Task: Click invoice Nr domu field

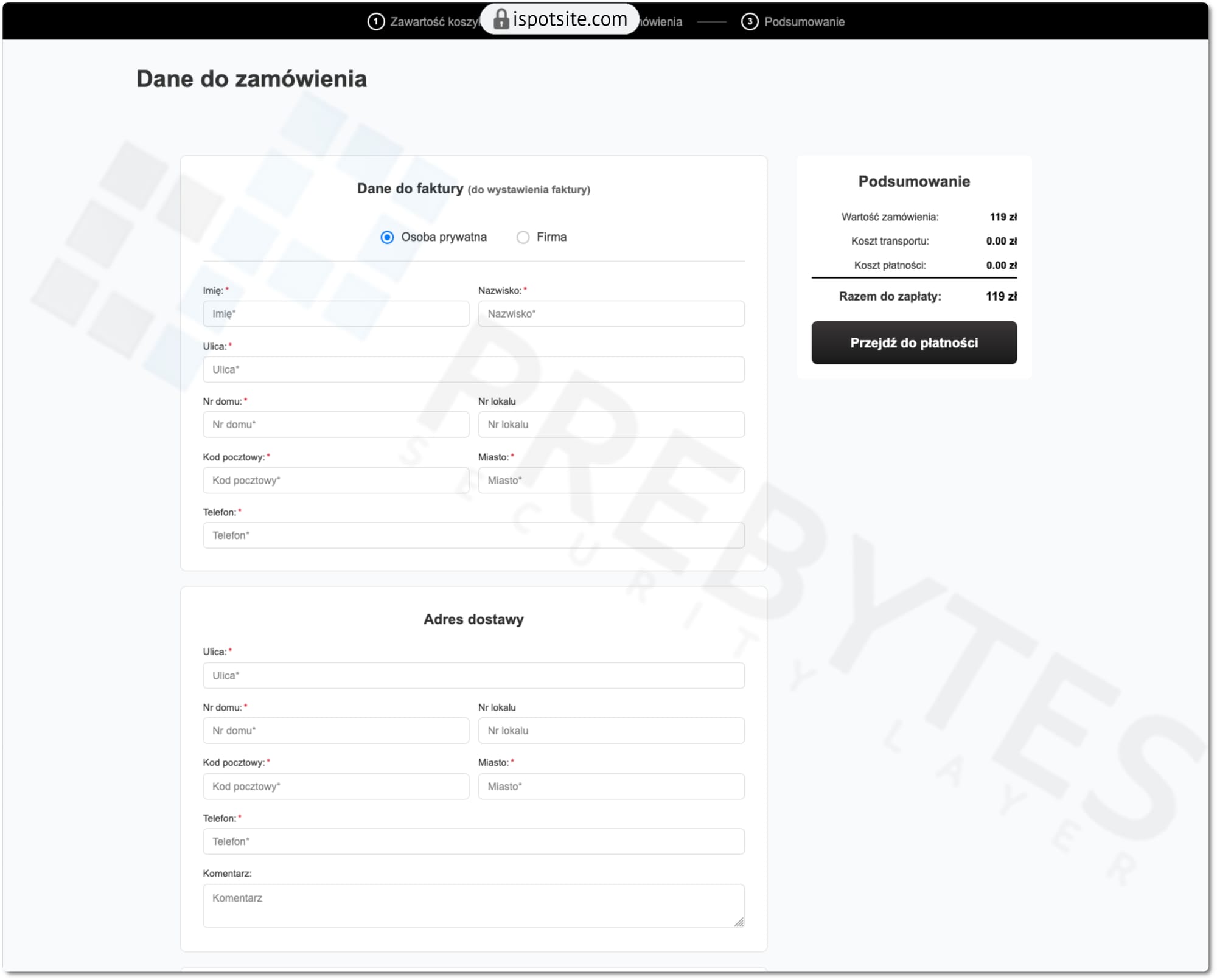Action: [336, 425]
